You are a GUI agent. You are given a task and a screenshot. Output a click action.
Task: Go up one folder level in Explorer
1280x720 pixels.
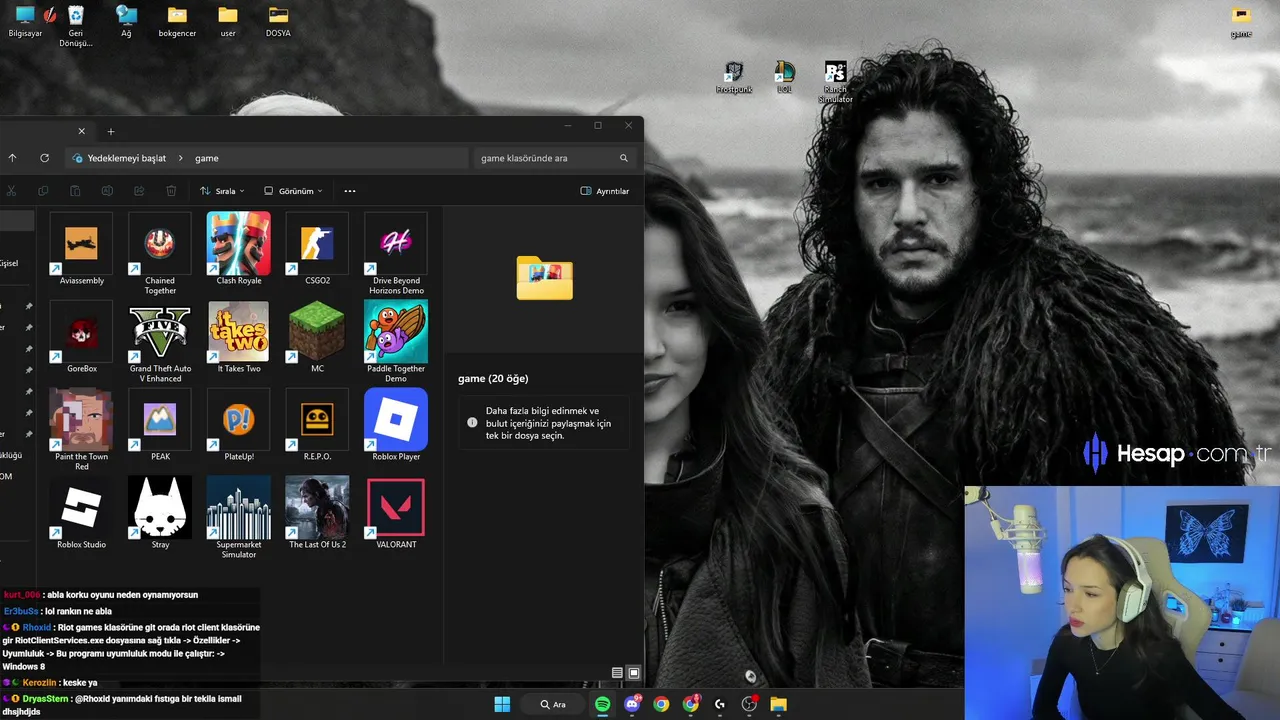[x=13, y=158]
